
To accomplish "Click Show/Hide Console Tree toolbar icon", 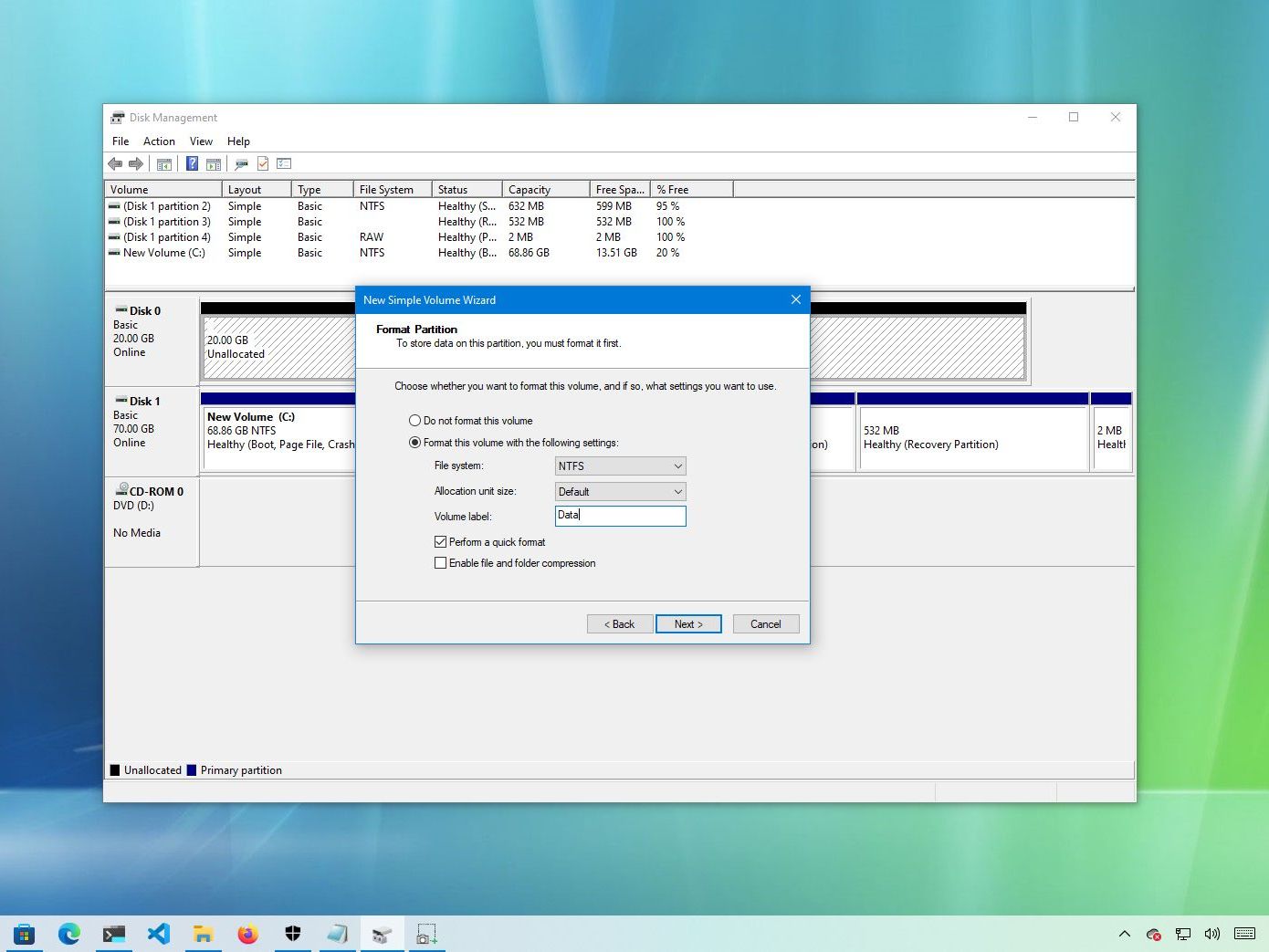I will pos(164,164).
